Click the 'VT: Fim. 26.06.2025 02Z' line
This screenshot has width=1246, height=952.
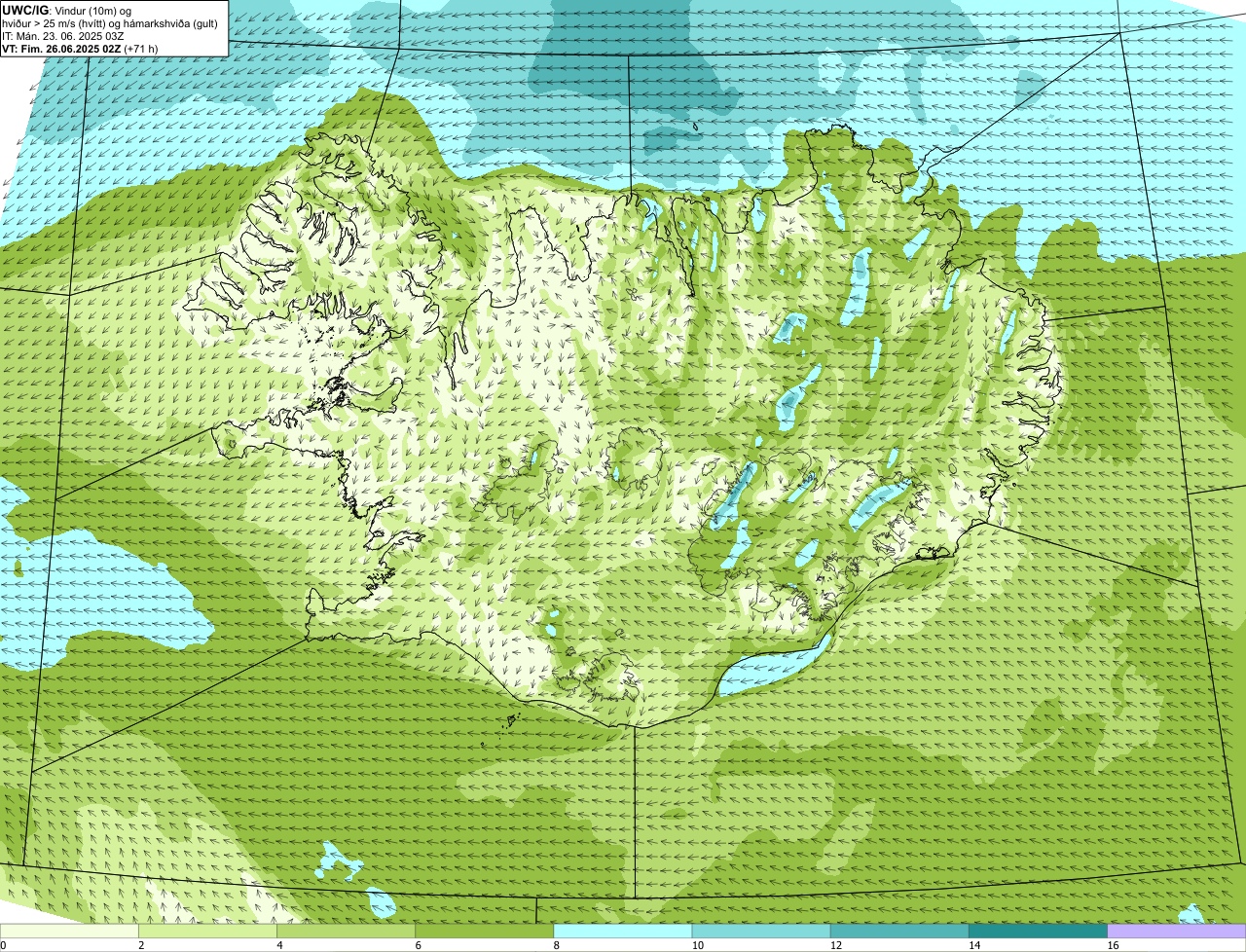(x=81, y=48)
